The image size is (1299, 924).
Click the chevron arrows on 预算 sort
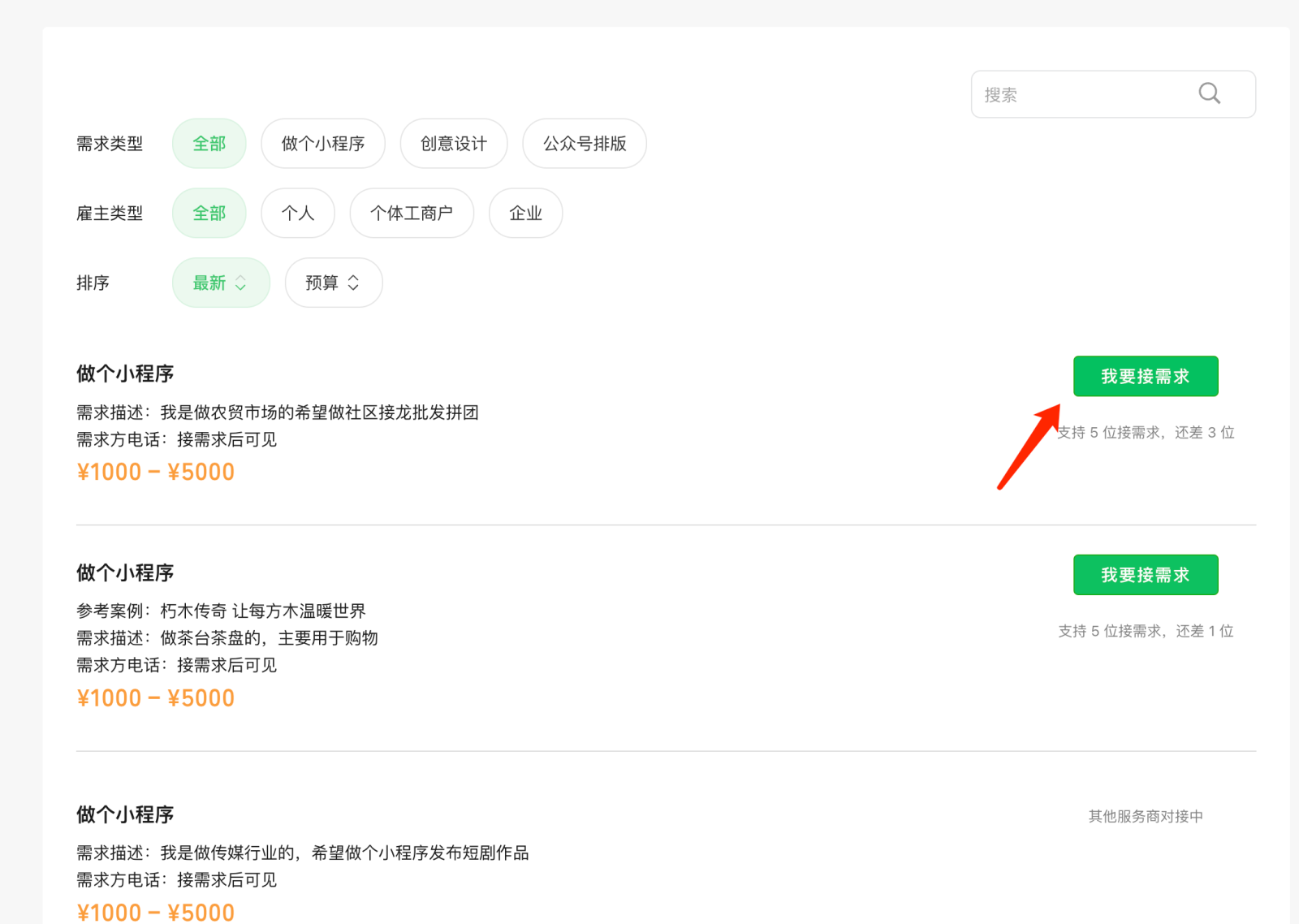point(353,283)
